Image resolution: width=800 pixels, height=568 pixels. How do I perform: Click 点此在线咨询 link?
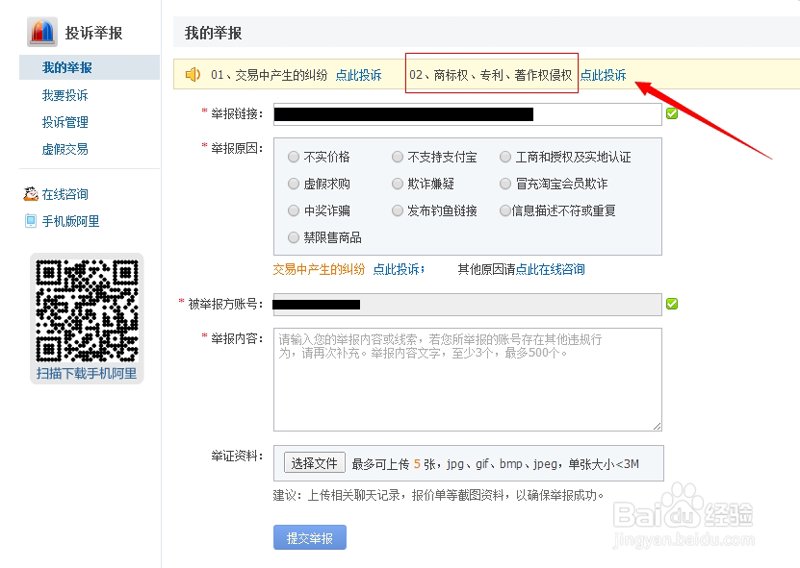click(x=550, y=269)
